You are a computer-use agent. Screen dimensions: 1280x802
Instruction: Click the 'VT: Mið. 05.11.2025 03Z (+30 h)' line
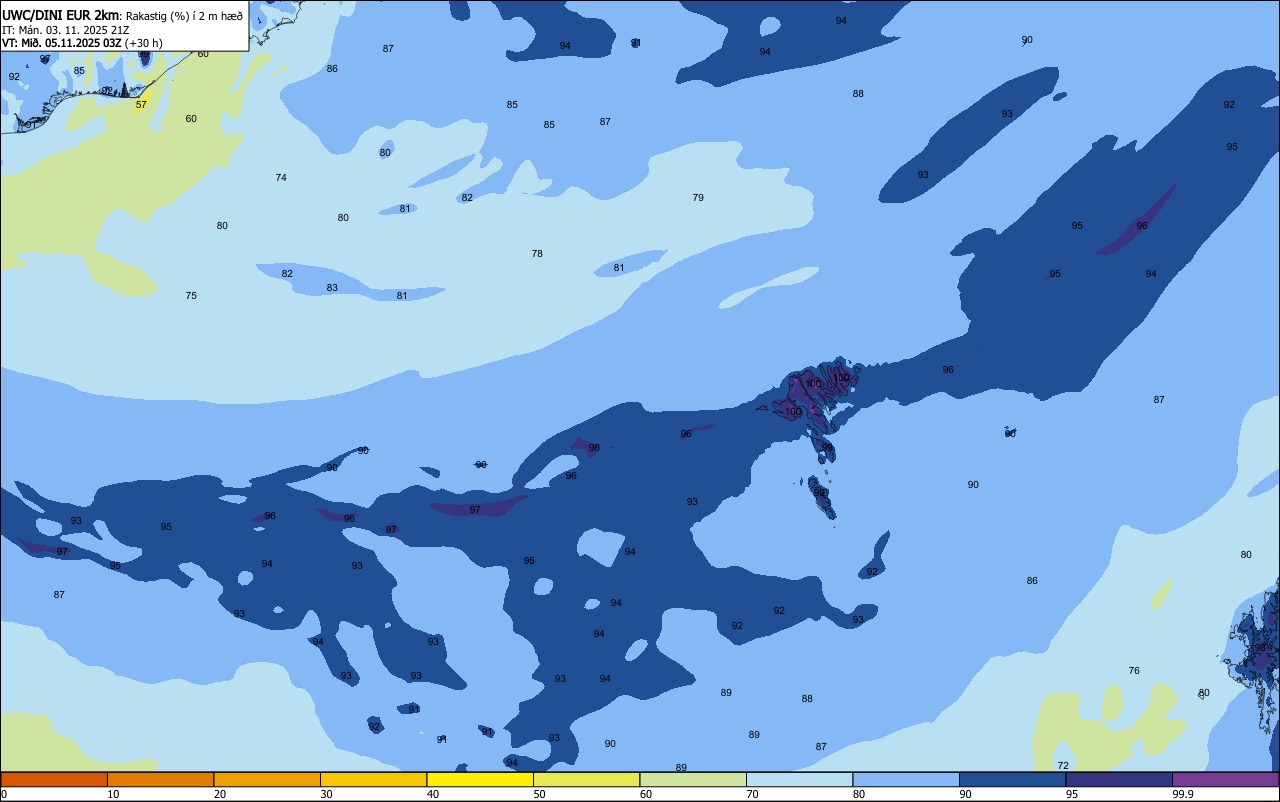(x=82, y=43)
